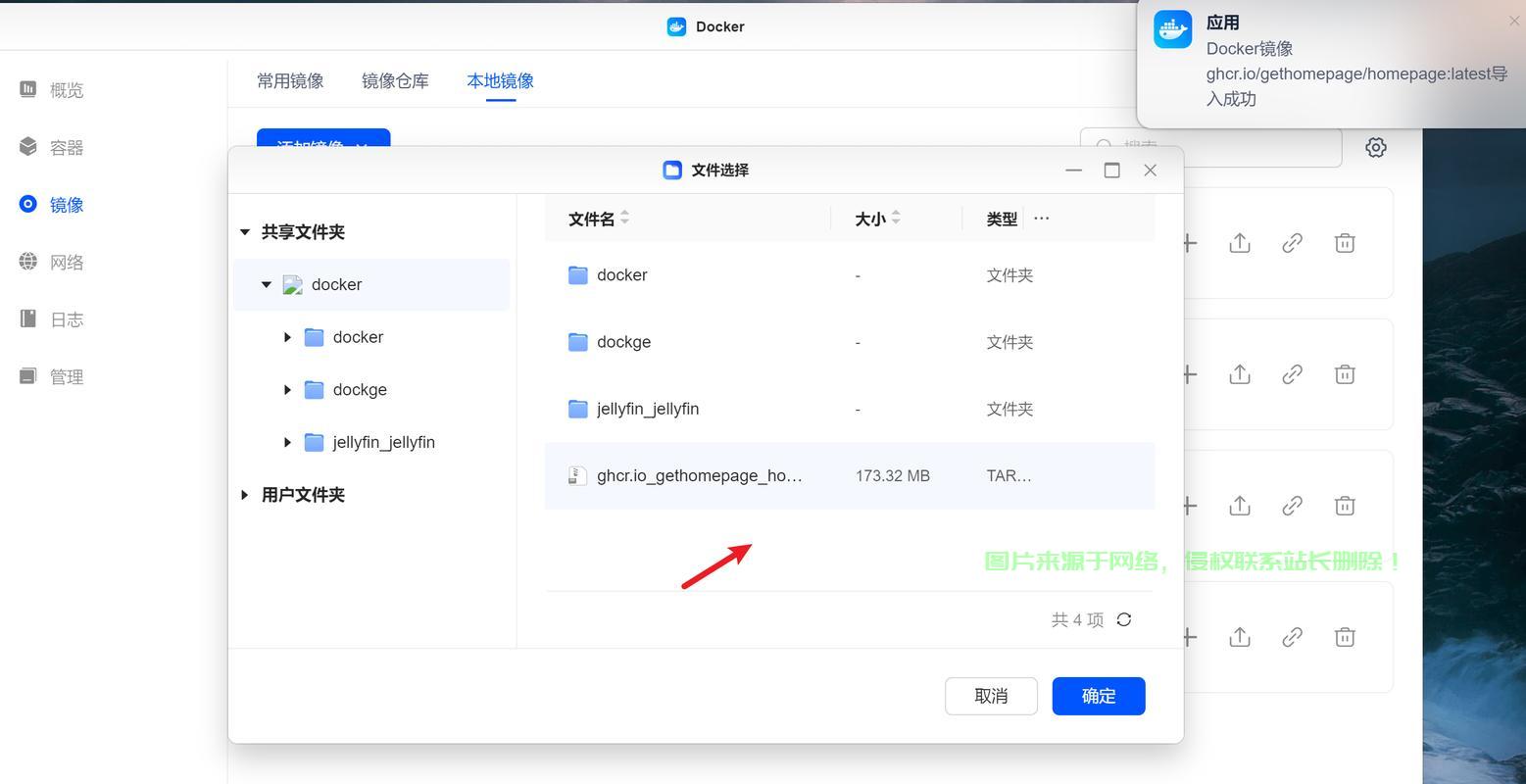The image size is (1526, 784).
Task: Dismiss the Docker import notification
Action: tap(1514, 21)
